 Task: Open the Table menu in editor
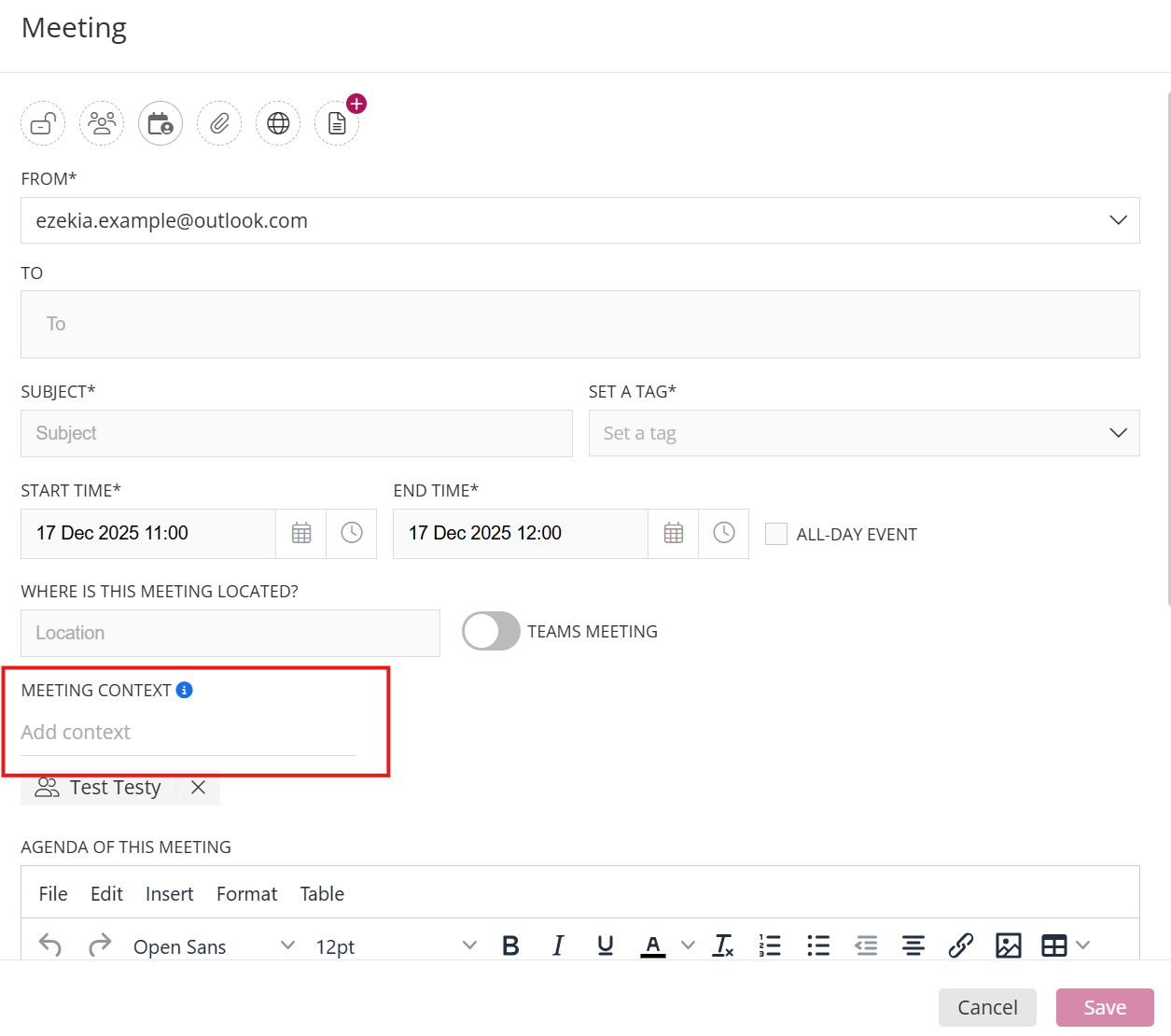coord(322,894)
